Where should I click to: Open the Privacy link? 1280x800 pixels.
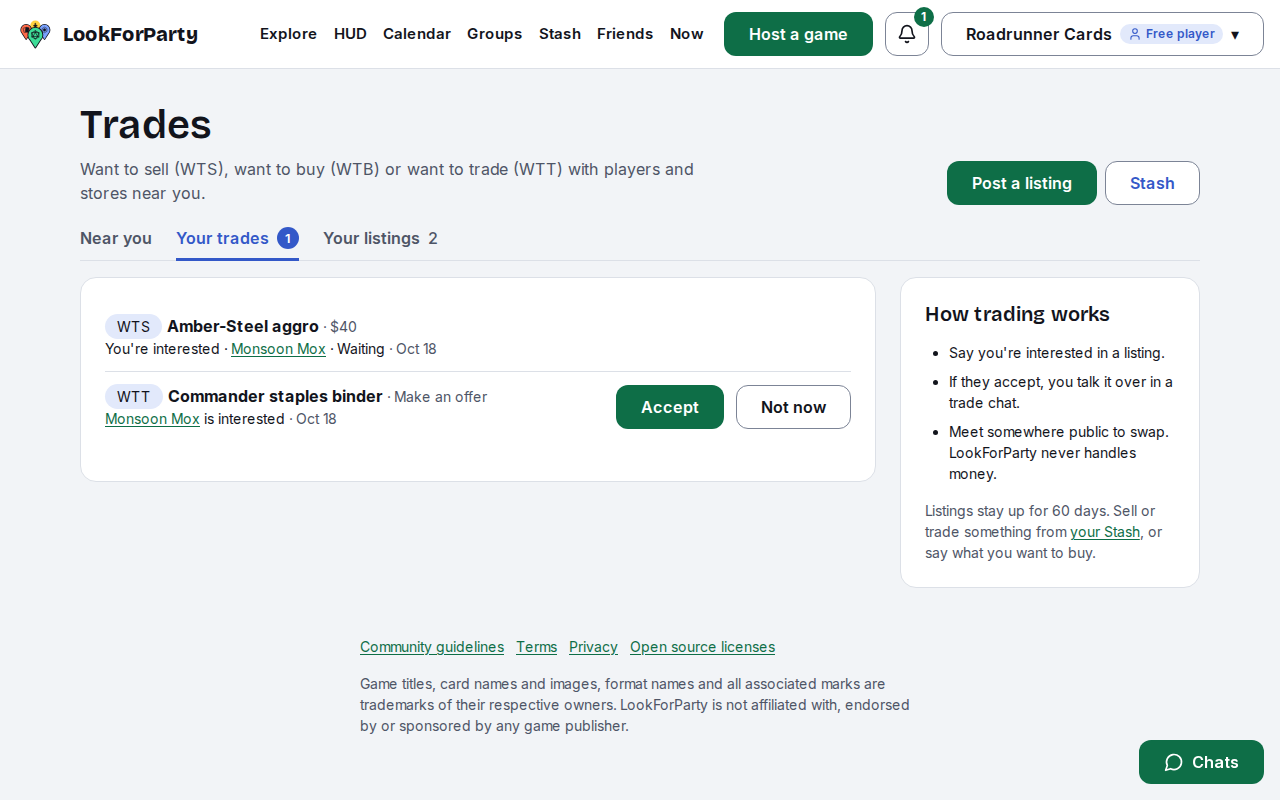(x=593, y=647)
